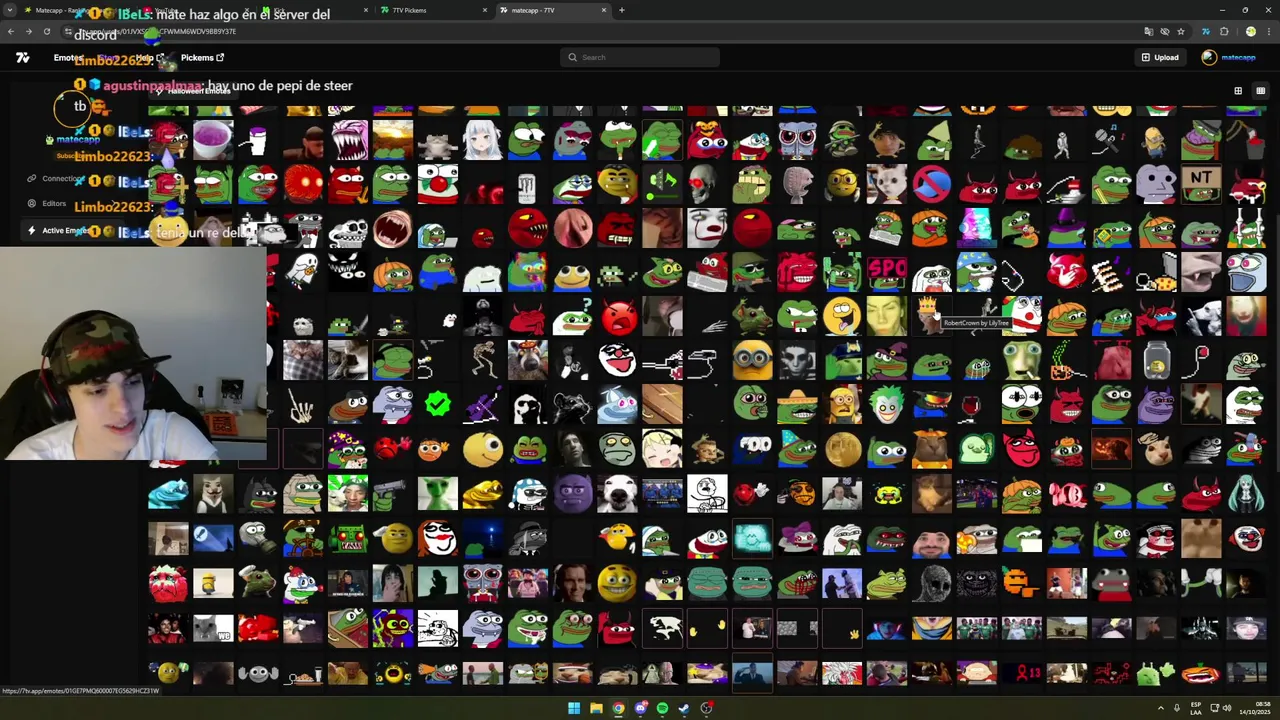Viewport: 1280px width, 720px height.
Task: Select the NT letters emote
Action: [1201, 182]
